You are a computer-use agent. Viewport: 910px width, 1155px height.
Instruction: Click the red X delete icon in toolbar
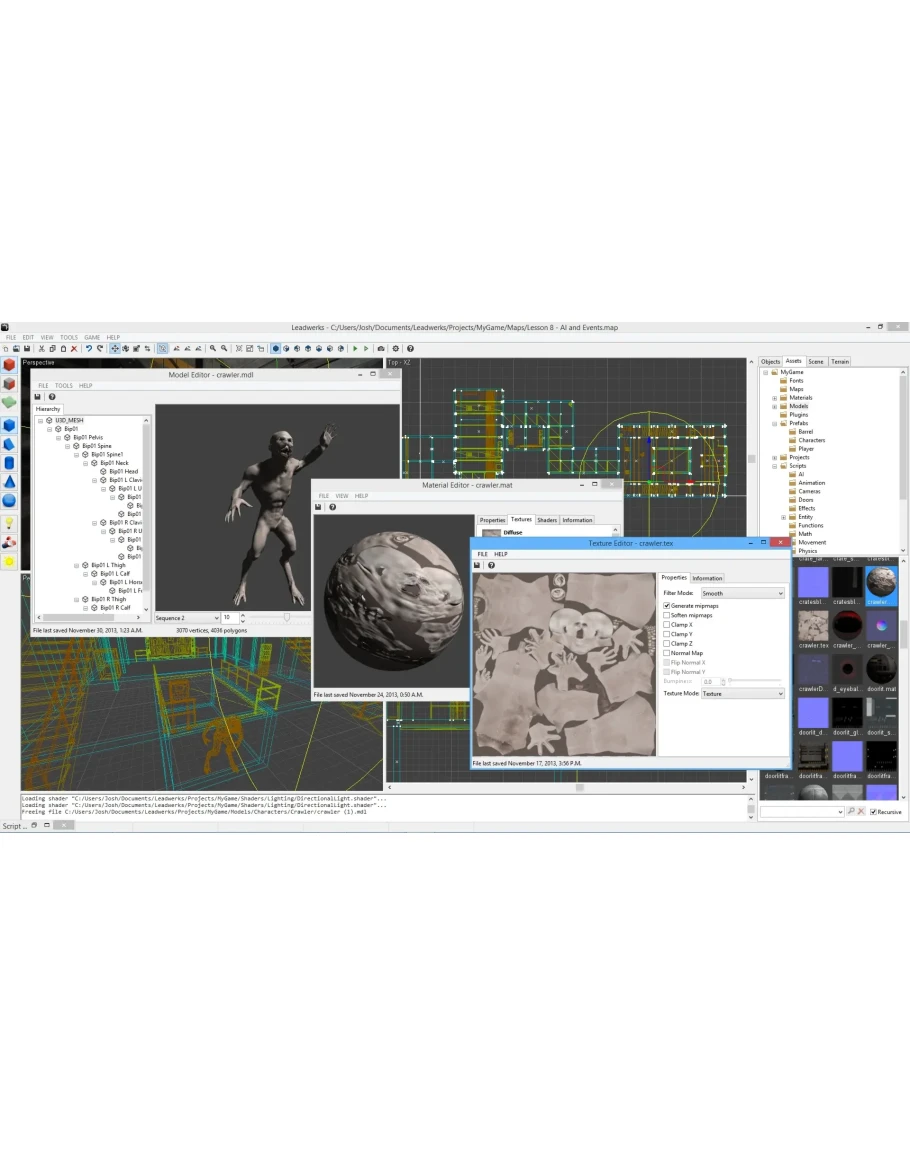pos(74,349)
